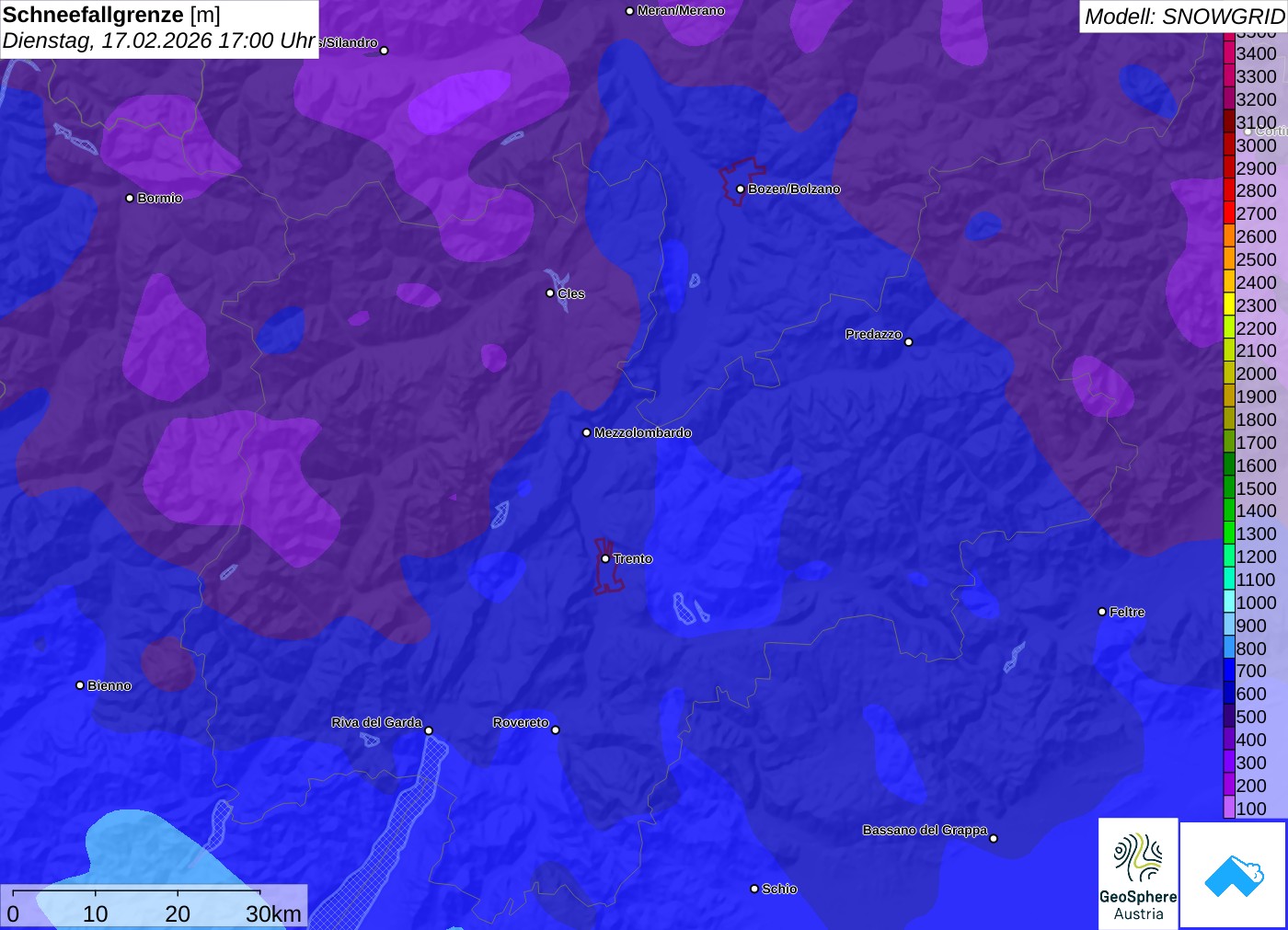This screenshot has width=1288, height=930.
Task: Click the 20 tick label on scale bar
Action: coord(178,913)
